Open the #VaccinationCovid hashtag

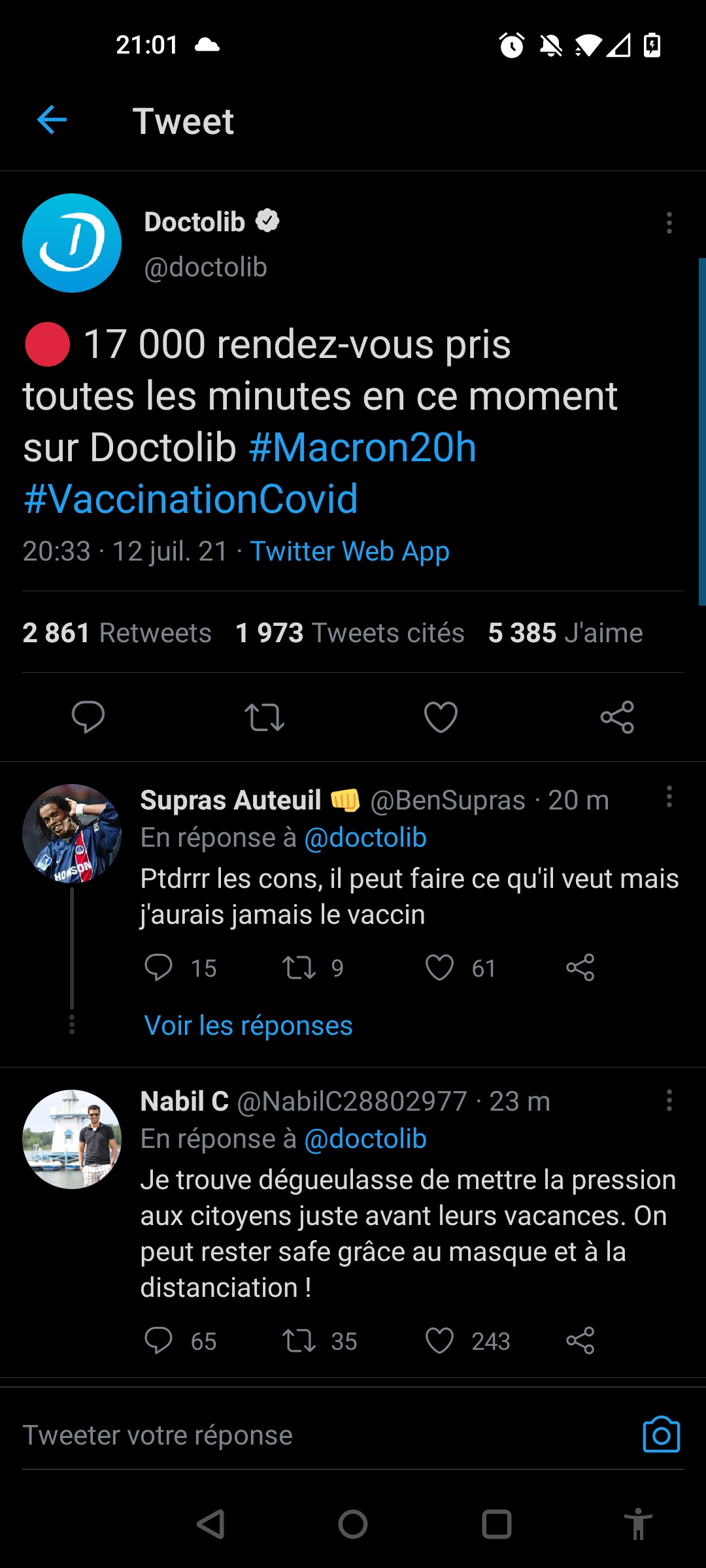191,499
